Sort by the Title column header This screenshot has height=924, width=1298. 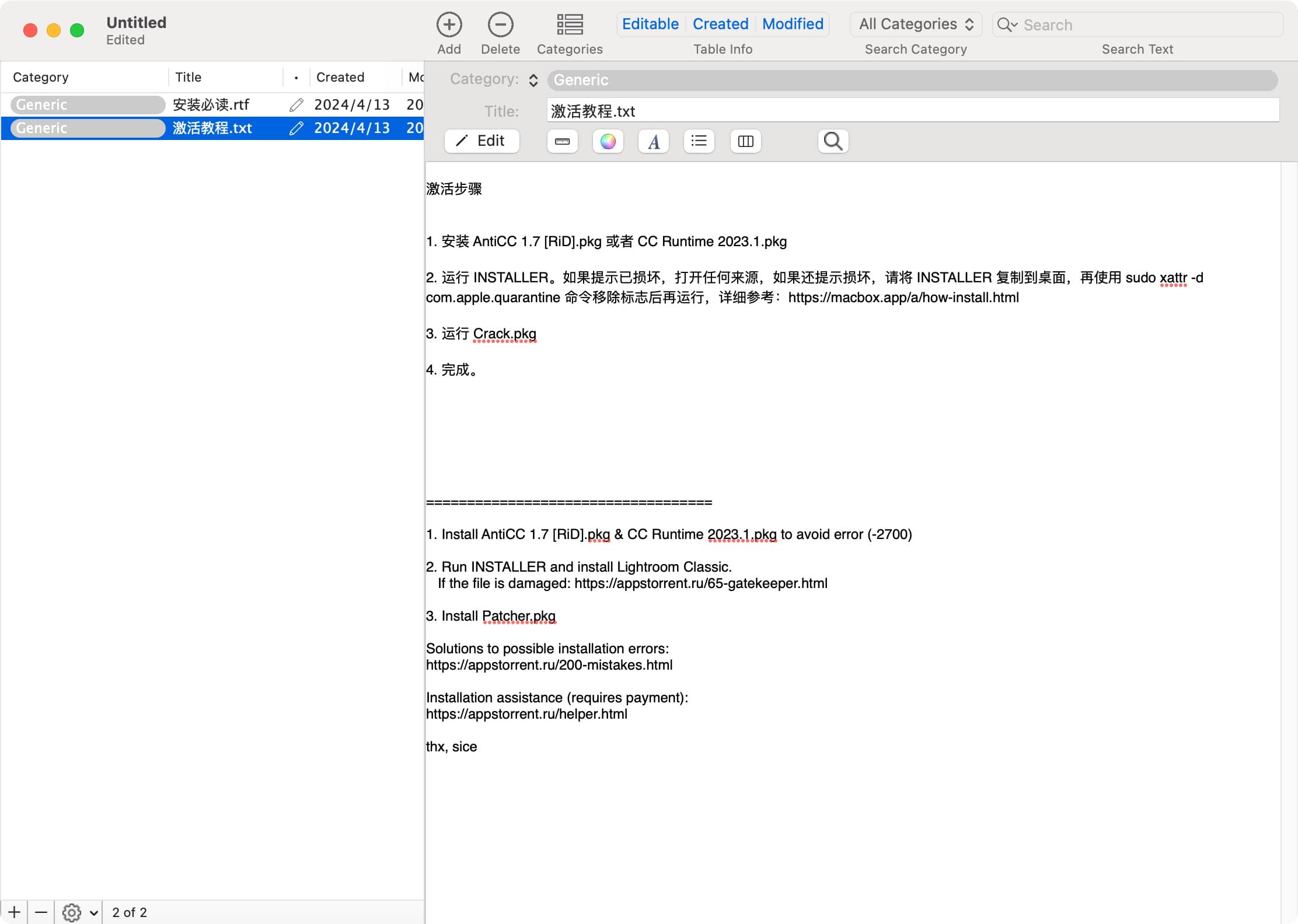(x=189, y=77)
